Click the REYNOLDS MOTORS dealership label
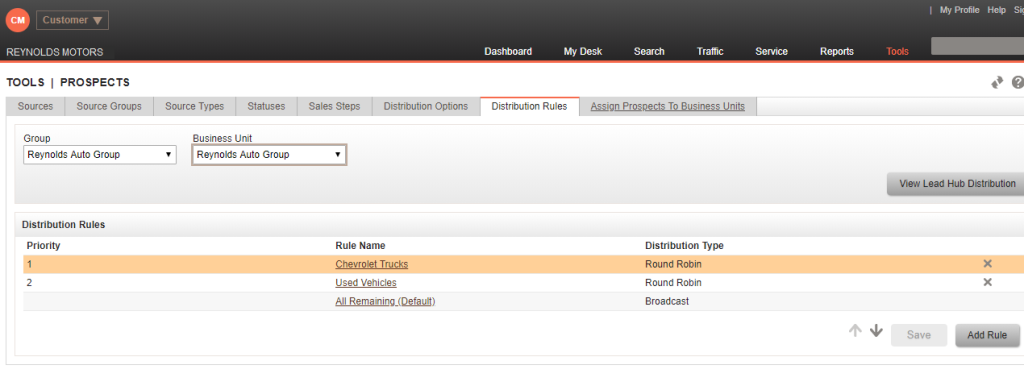 click(x=55, y=52)
